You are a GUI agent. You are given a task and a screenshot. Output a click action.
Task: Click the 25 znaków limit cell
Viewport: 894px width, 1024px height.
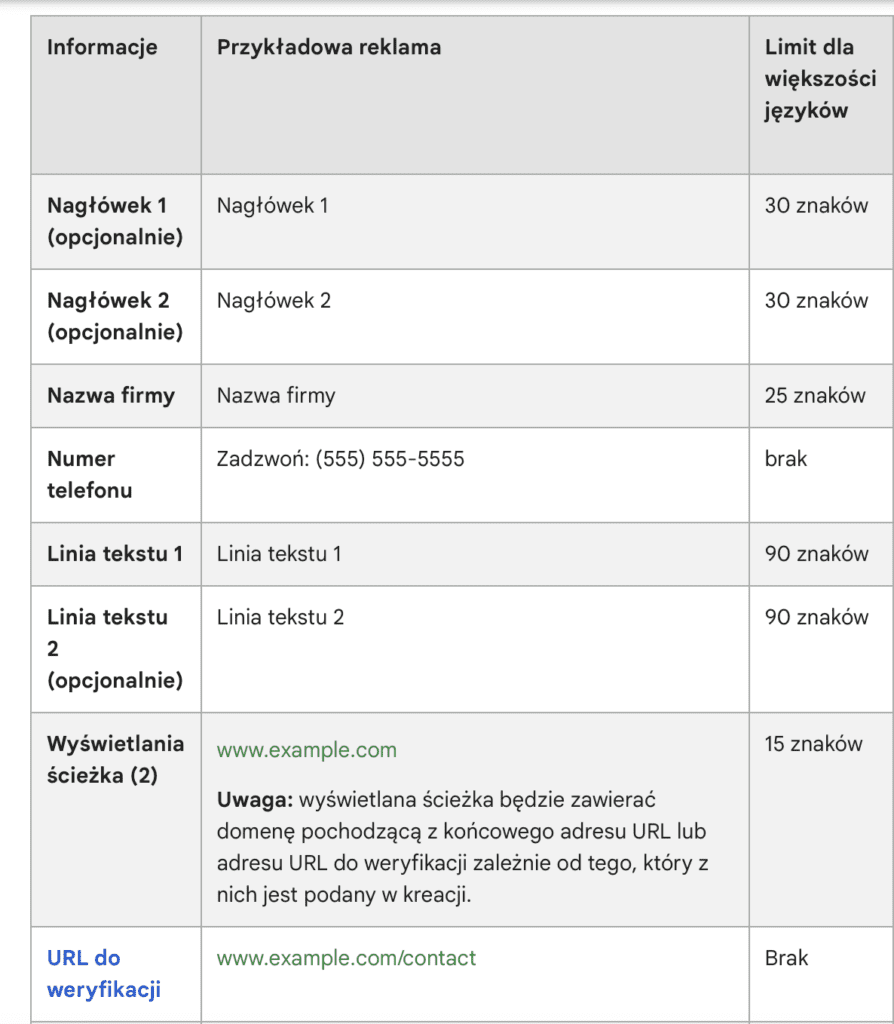click(x=815, y=395)
